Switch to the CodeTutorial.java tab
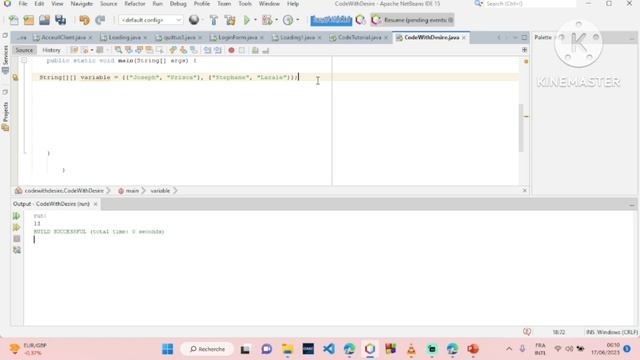This screenshot has height=360, width=640. tap(359, 38)
